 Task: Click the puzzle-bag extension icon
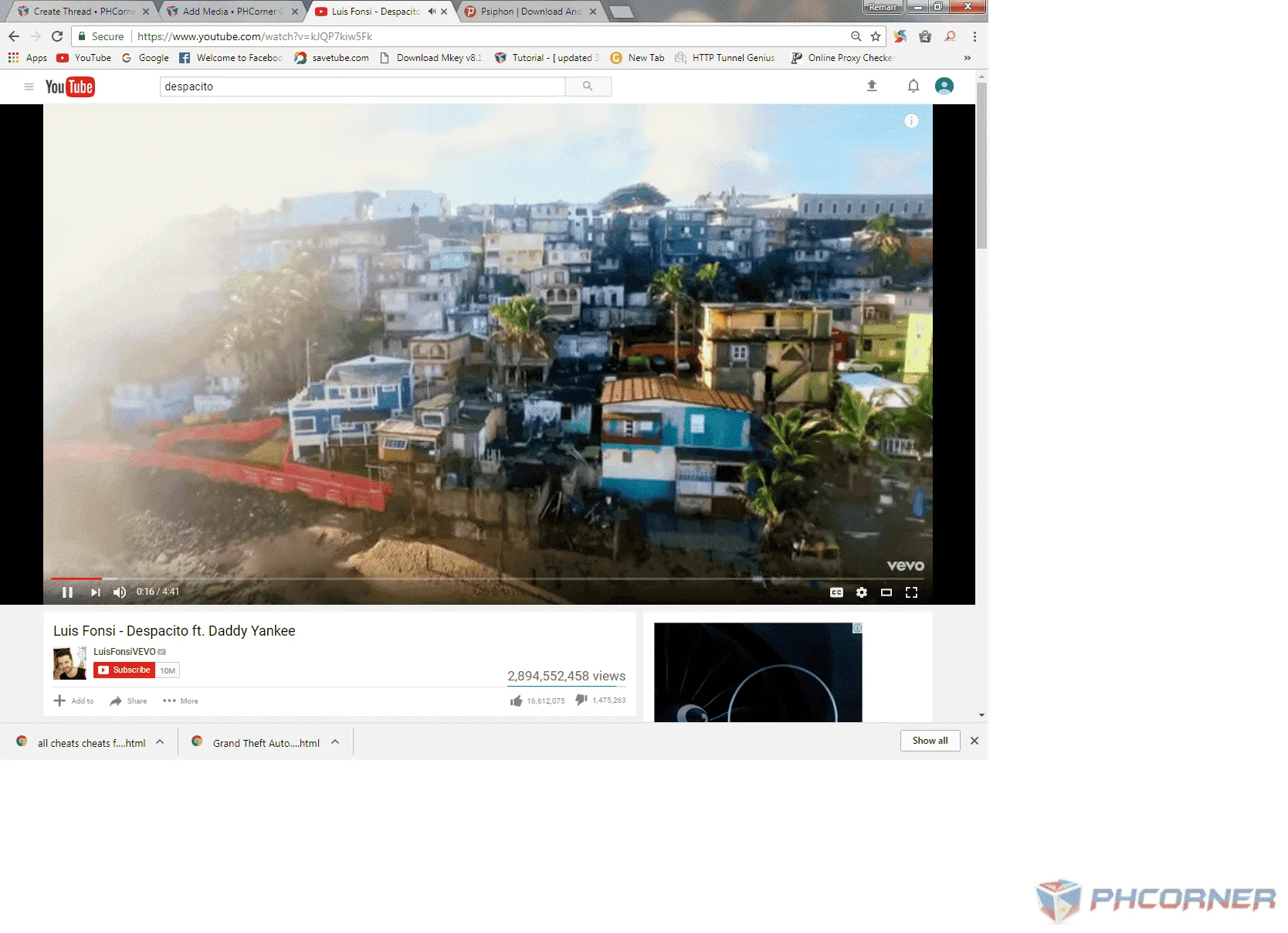pyautogui.click(x=925, y=36)
